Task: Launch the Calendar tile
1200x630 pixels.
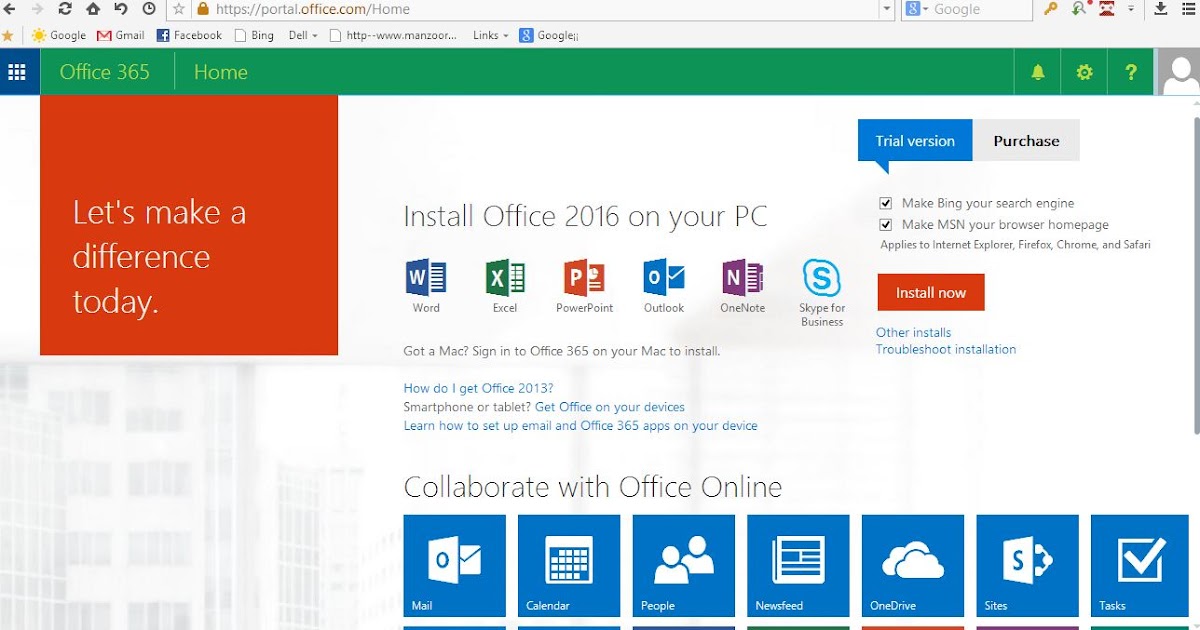Action: point(569,565)
